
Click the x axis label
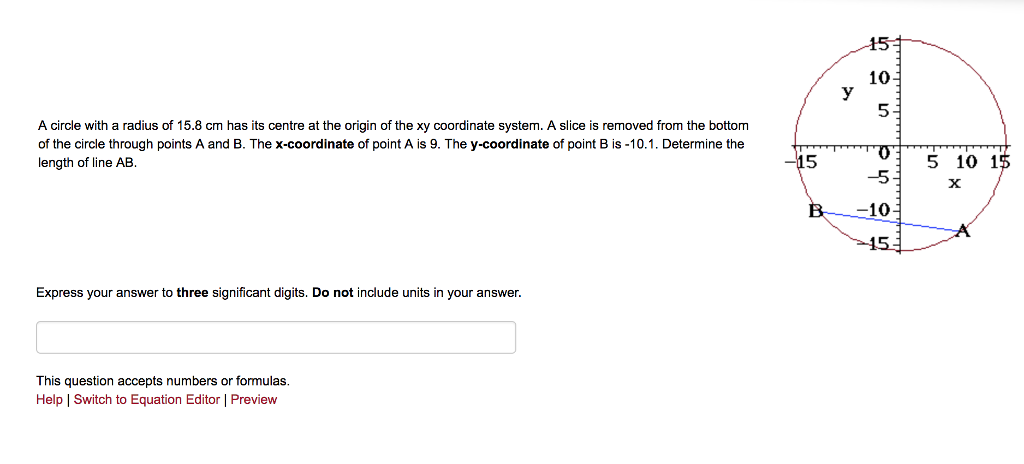pos(954,184)
